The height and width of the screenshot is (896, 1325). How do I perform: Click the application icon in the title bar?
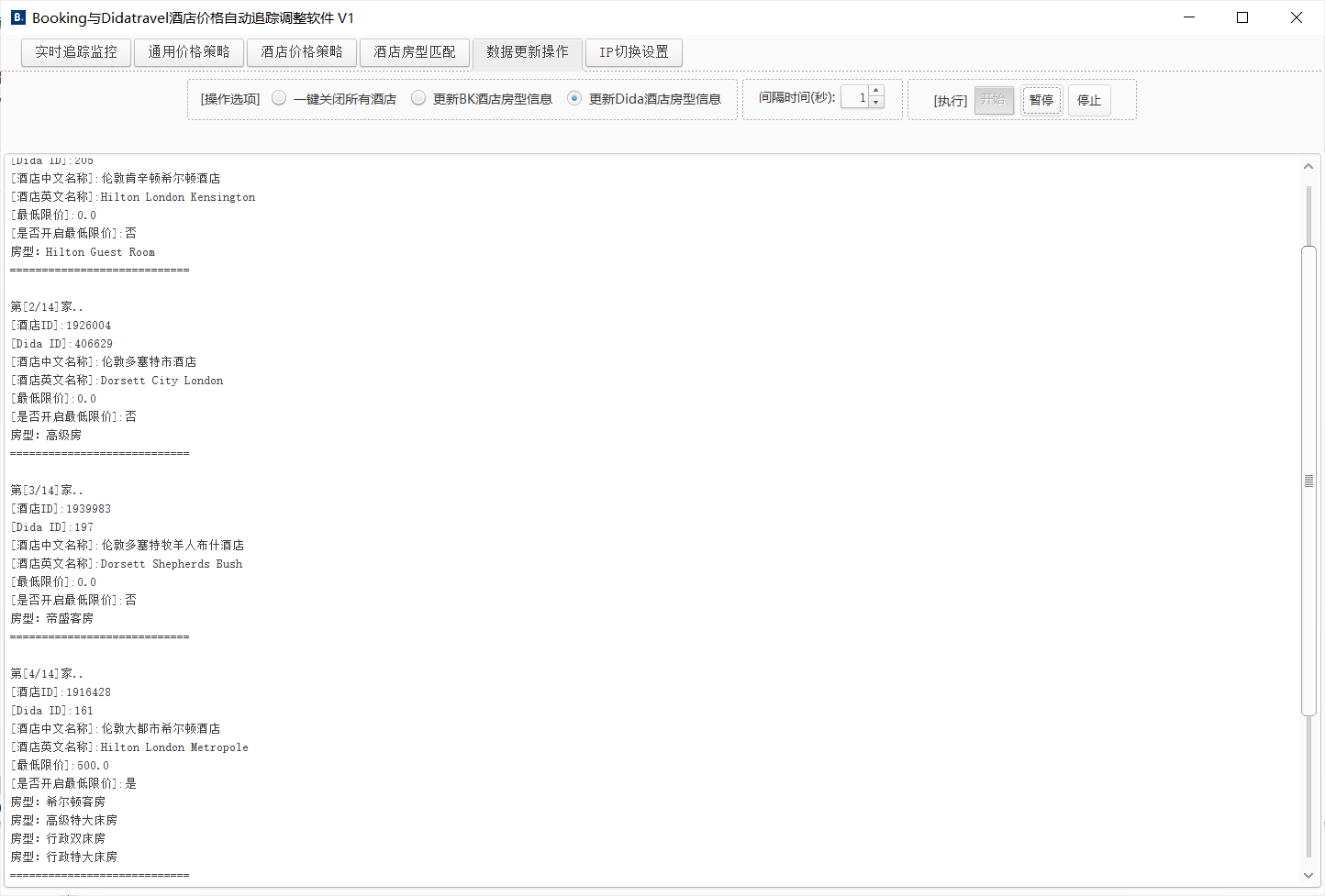[x=17, y=17]
